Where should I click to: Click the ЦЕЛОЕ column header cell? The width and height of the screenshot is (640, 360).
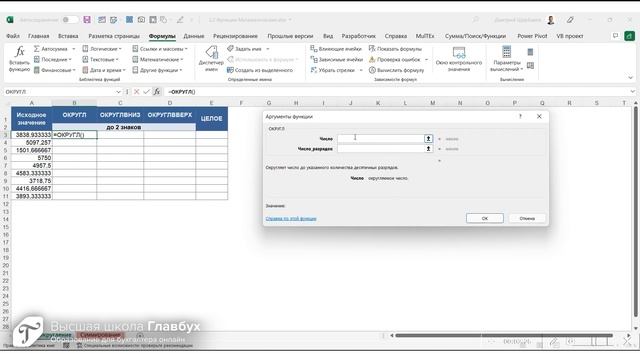point(211,119)
